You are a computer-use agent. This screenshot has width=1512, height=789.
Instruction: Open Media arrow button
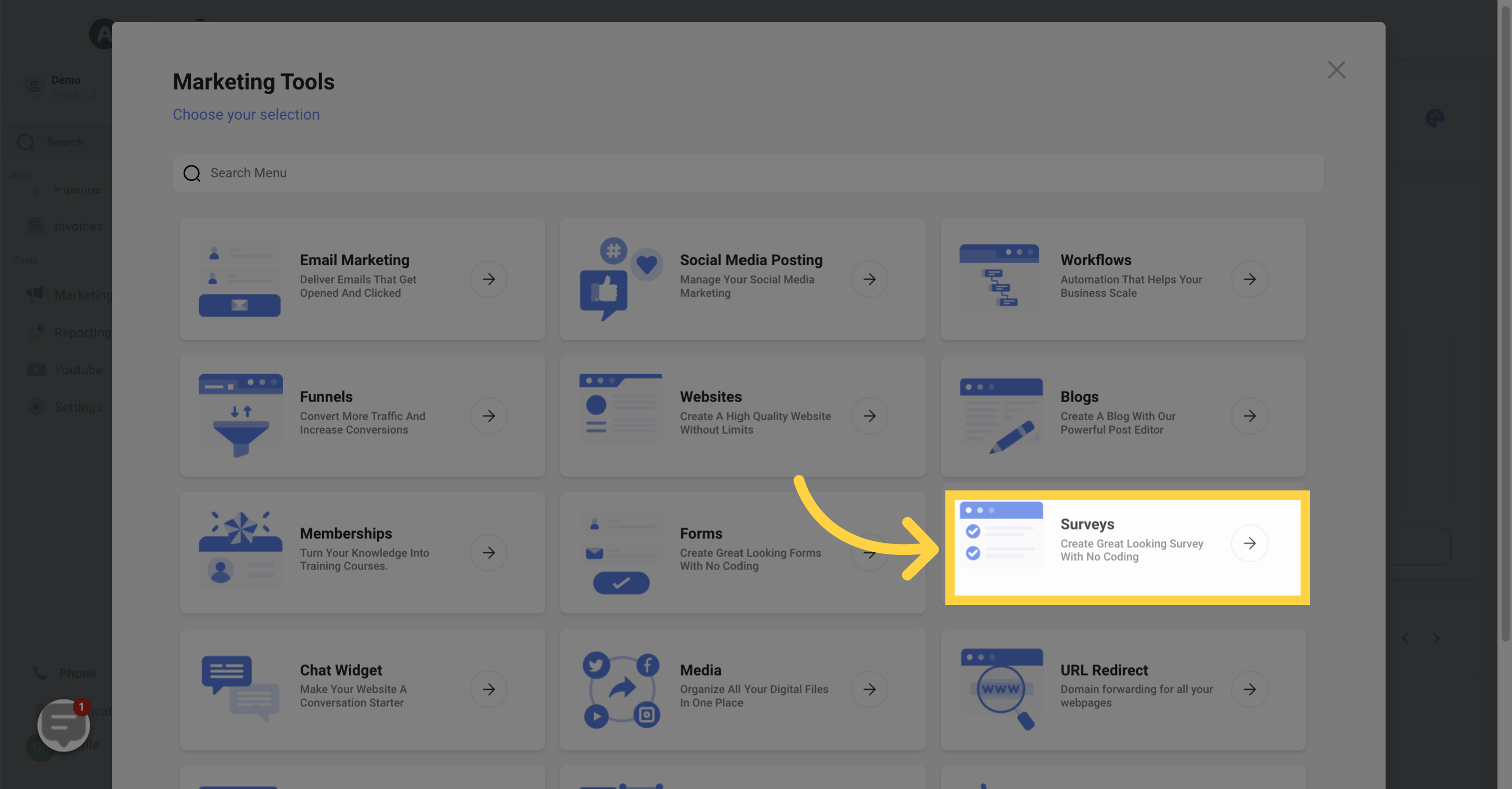pyautogui.click(x=869, y=689)
